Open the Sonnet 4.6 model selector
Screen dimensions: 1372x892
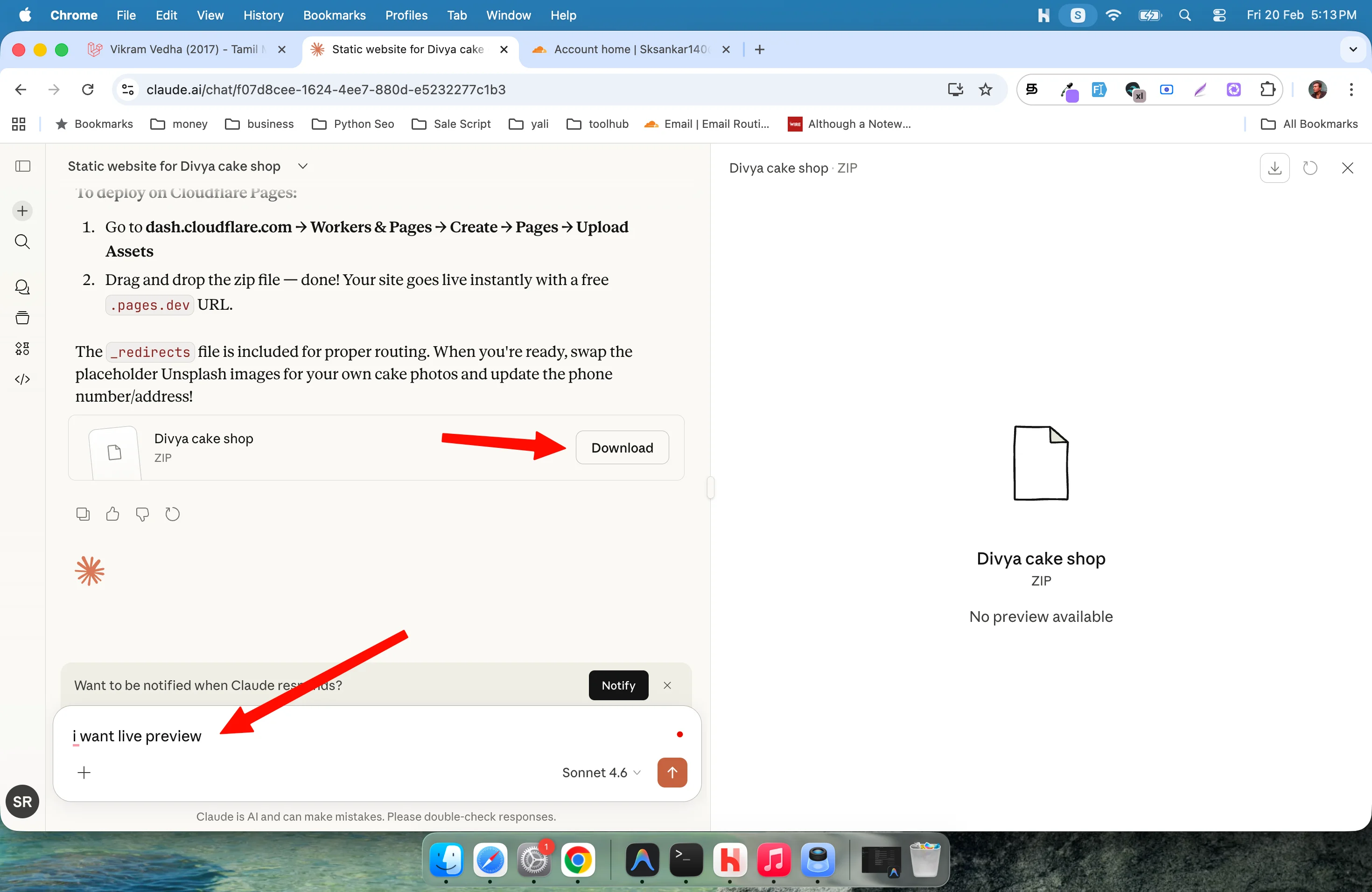click(x=601, y=773)
